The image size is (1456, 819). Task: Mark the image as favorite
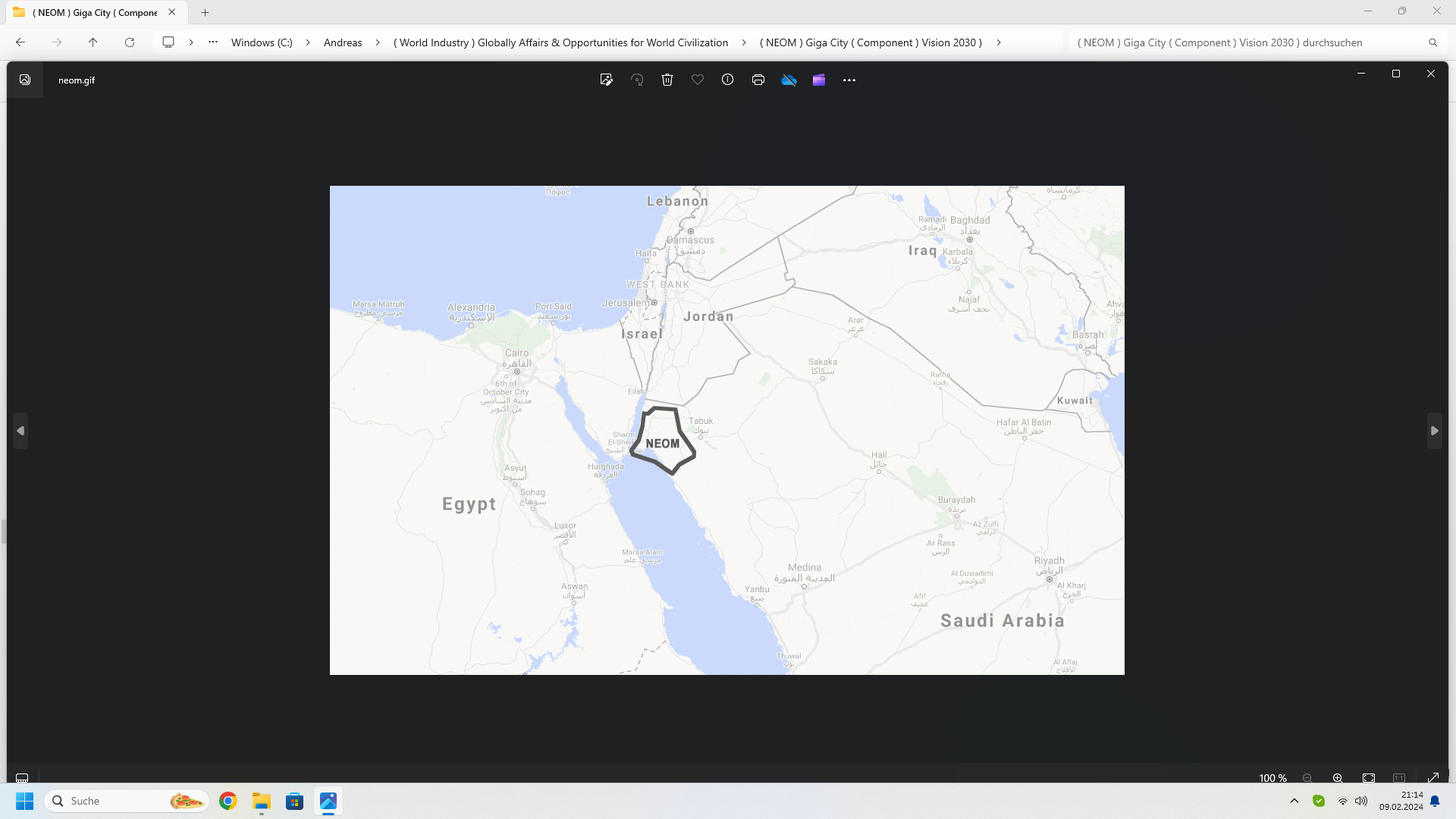698,80
